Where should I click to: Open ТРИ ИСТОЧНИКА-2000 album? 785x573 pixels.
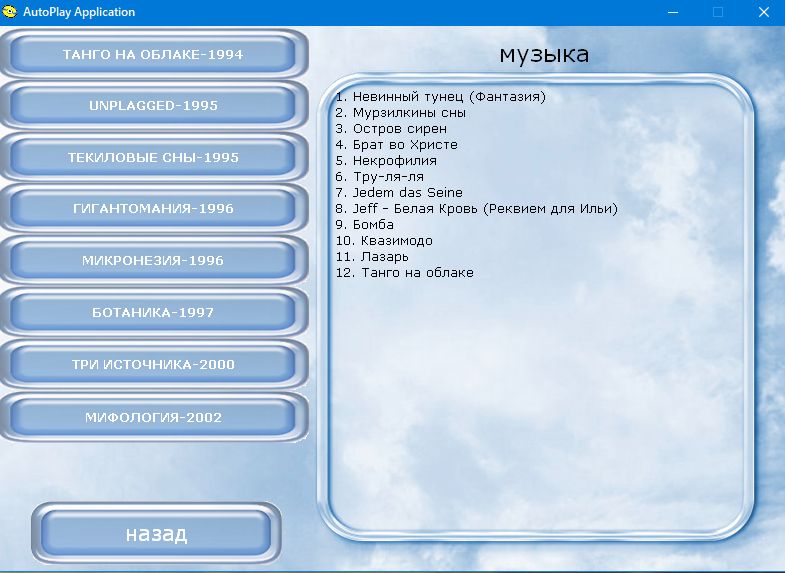point(153,365)
